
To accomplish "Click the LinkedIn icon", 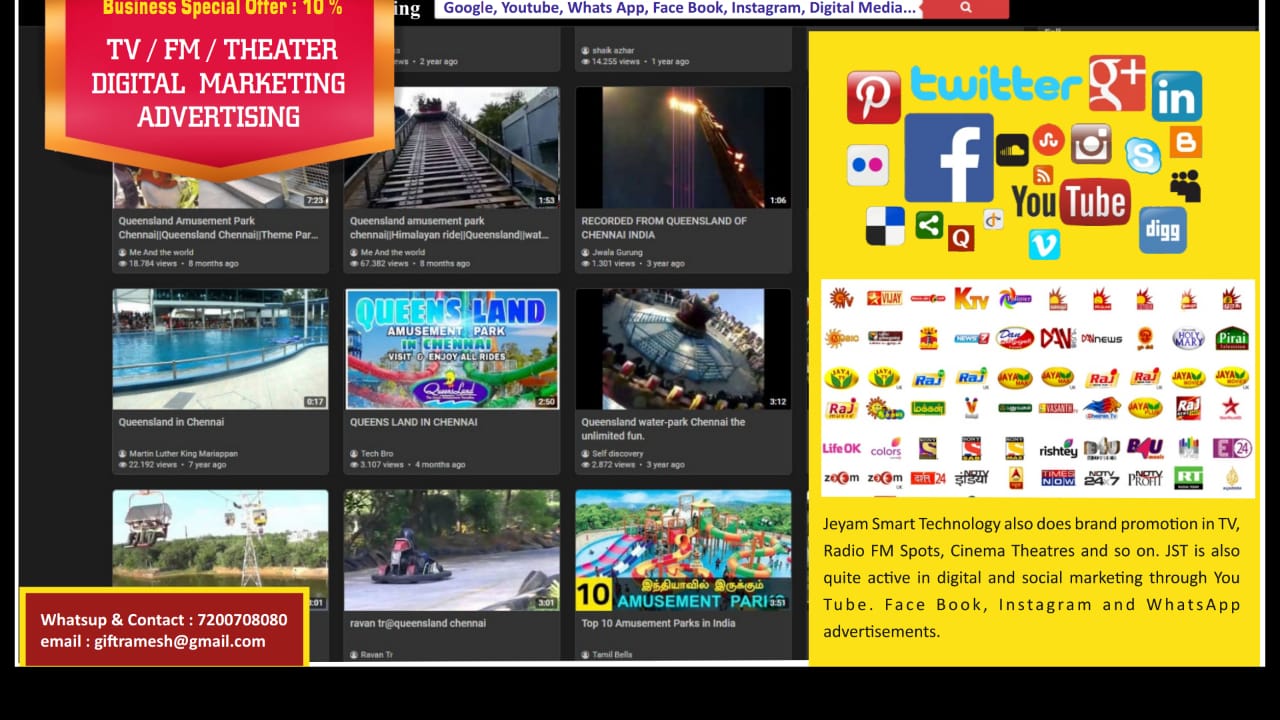I will (1176, 97).
